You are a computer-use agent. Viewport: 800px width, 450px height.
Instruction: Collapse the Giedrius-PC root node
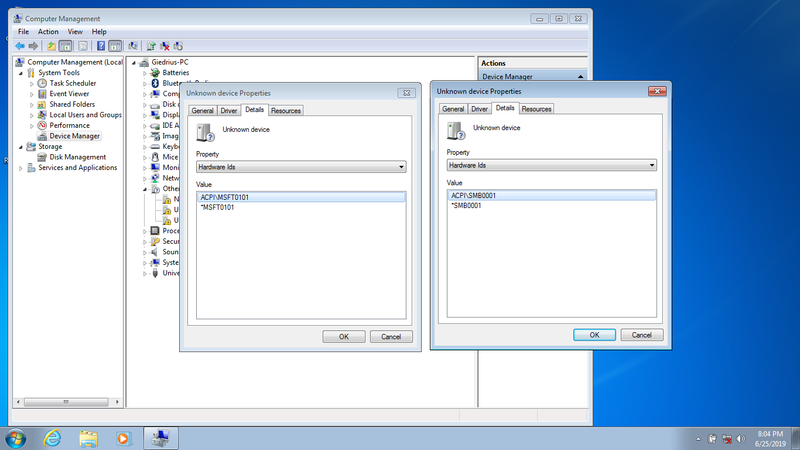click(134, 63)
